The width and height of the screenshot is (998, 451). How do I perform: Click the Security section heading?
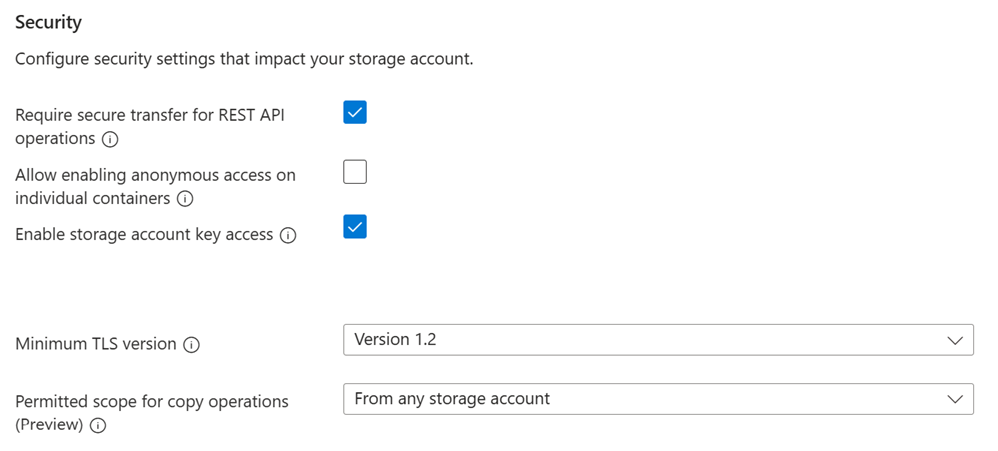coord(48,22)
